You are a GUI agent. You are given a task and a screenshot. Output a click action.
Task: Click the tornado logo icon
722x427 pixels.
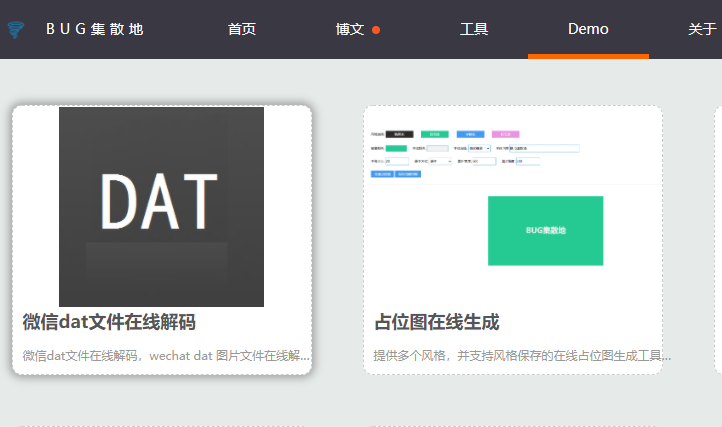coord(15,29)
